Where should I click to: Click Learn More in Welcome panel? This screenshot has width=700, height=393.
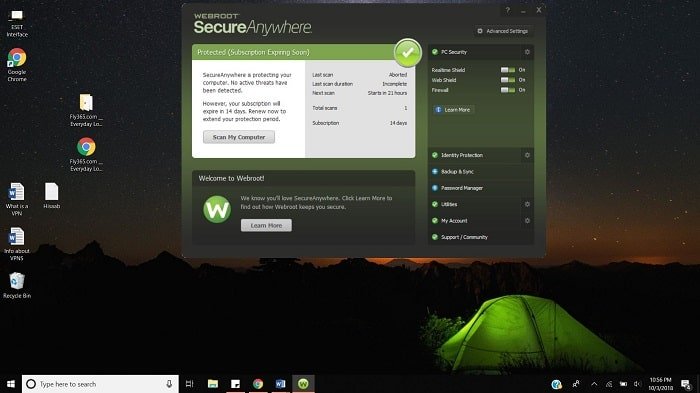pos(266,226)
